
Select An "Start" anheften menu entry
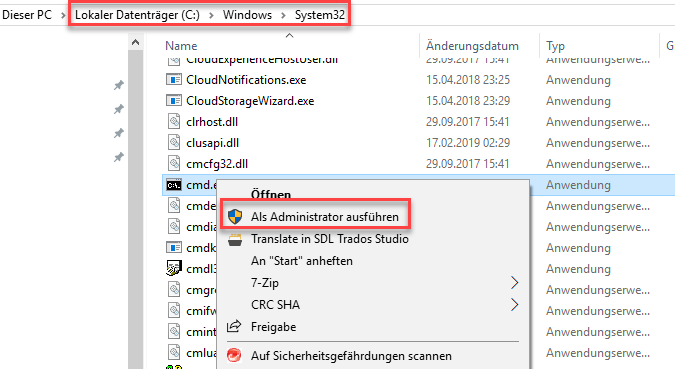pyautogui.click(x=302, y=261)
